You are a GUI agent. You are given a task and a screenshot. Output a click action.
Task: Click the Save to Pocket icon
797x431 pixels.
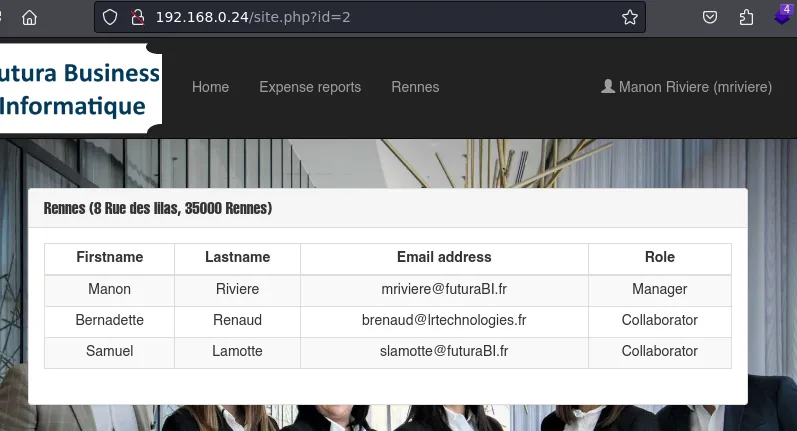click(710, 17)
